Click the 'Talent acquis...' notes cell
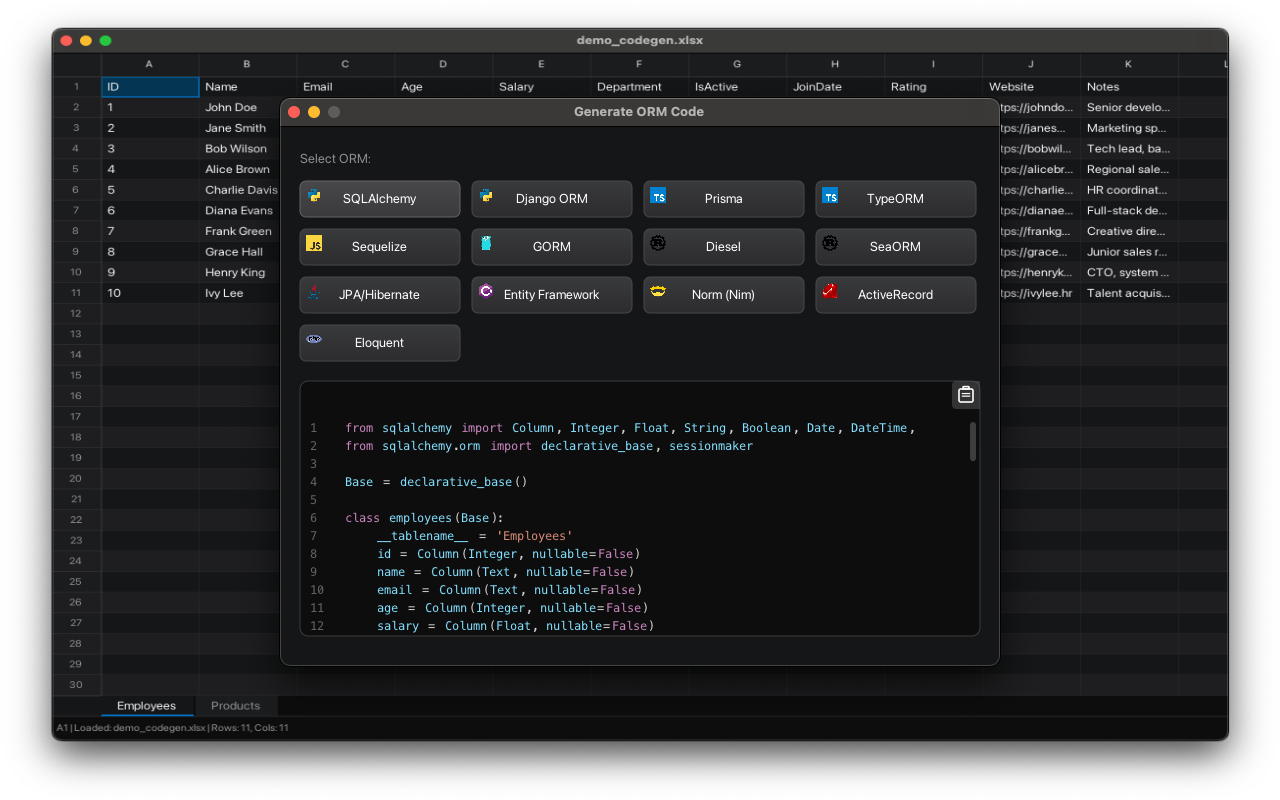 click(x=1129, y=293)
